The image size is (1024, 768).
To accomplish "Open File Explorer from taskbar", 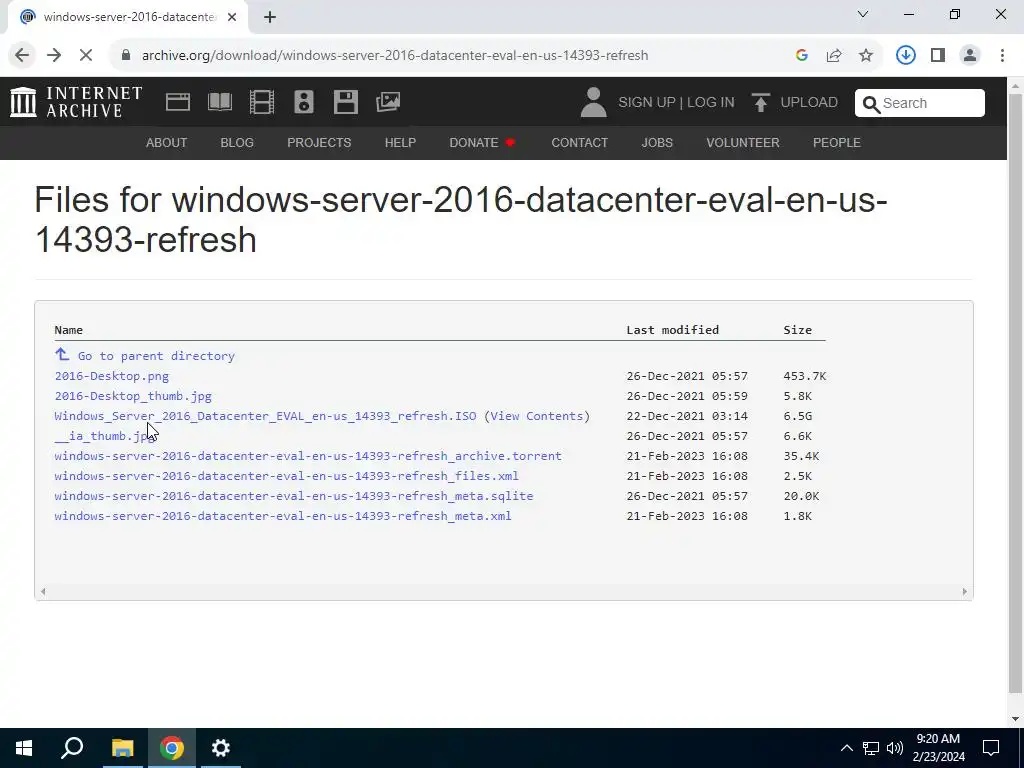I will point(122,748).
